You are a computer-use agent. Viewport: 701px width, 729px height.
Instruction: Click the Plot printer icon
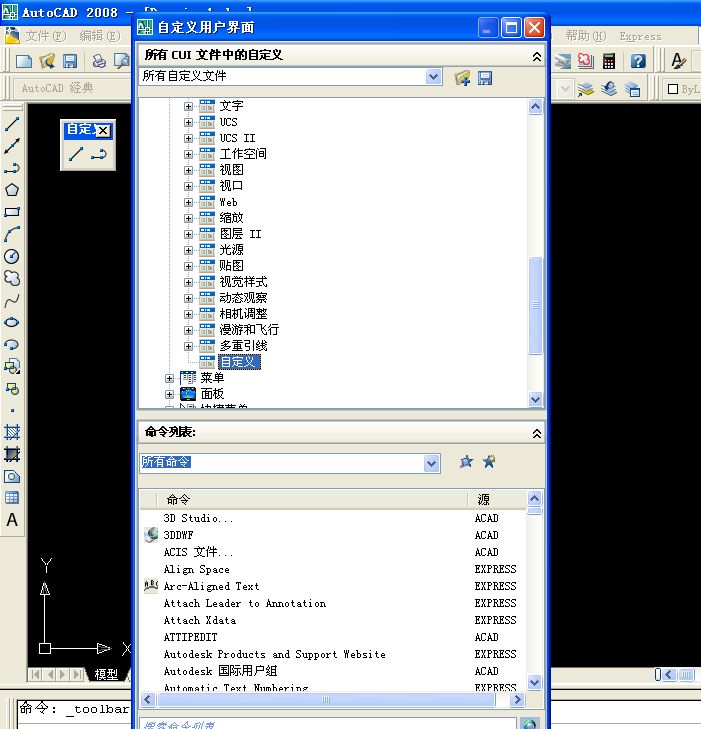point(99,61)
